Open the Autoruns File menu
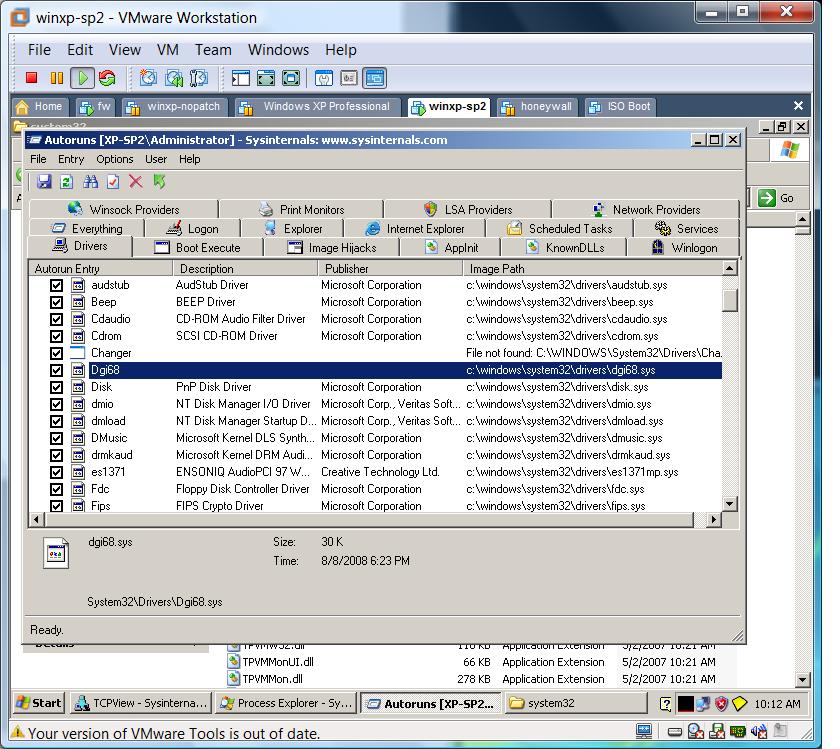Image resolution: width=840 pixels, height=749 pixels. pyautogui.click(x=38, y=159)
